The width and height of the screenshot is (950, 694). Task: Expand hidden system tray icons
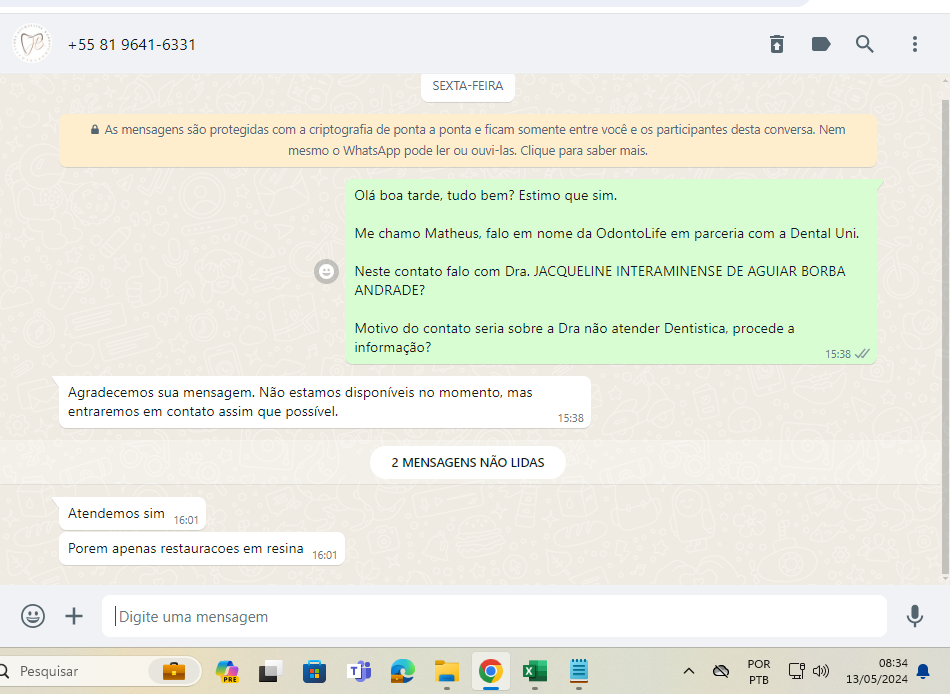click(x=689, y=671)
